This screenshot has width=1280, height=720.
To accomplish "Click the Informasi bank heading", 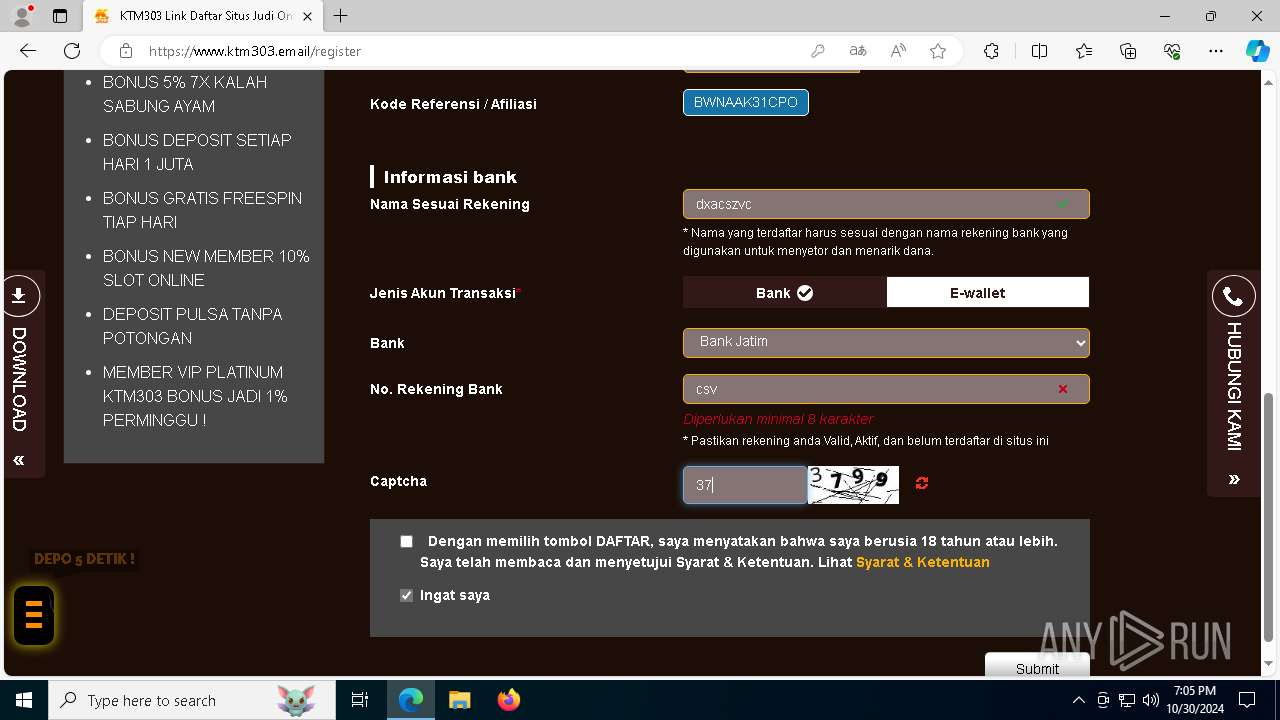I will click(450, 177).
